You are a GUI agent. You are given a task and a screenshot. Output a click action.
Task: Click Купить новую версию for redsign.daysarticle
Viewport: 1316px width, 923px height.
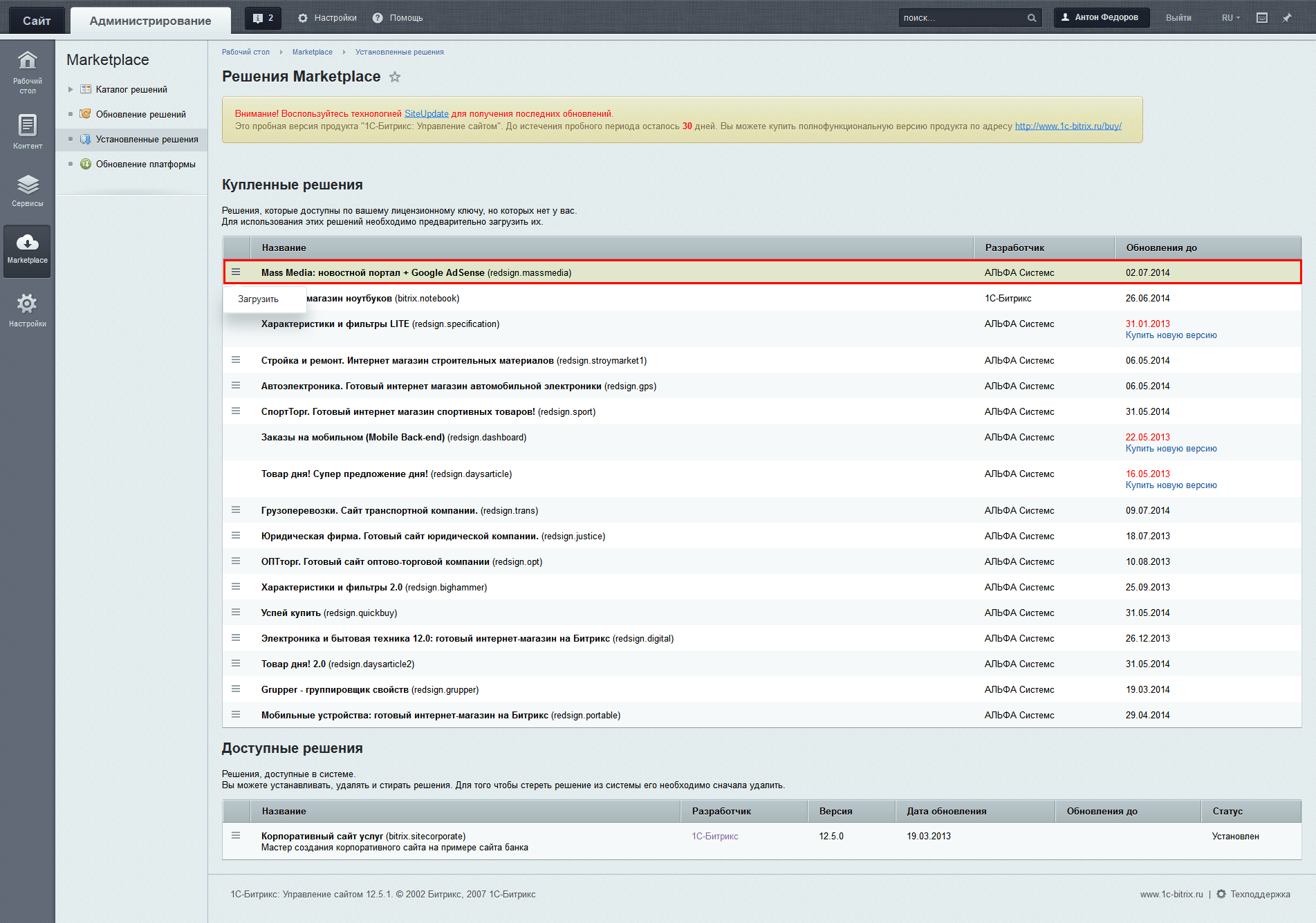pyautogui.click(x=1171, y=485)
